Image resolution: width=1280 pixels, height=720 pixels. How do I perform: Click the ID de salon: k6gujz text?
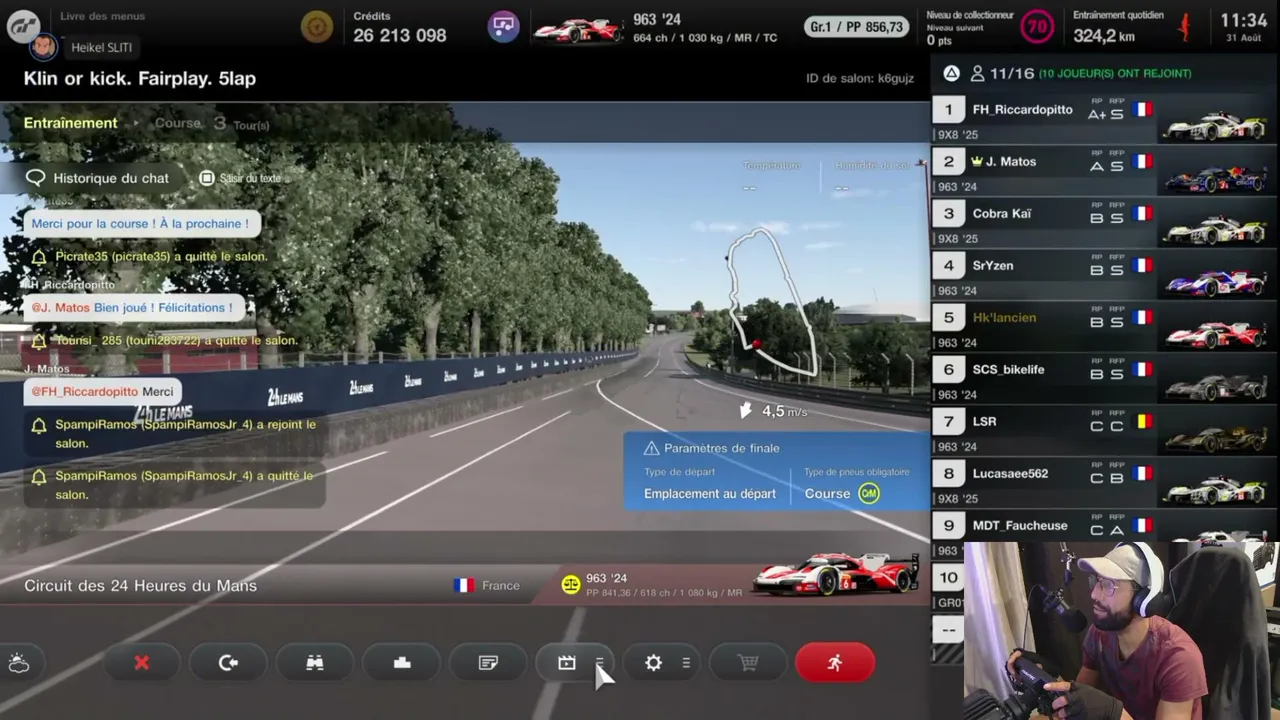(x=860, y=78)
